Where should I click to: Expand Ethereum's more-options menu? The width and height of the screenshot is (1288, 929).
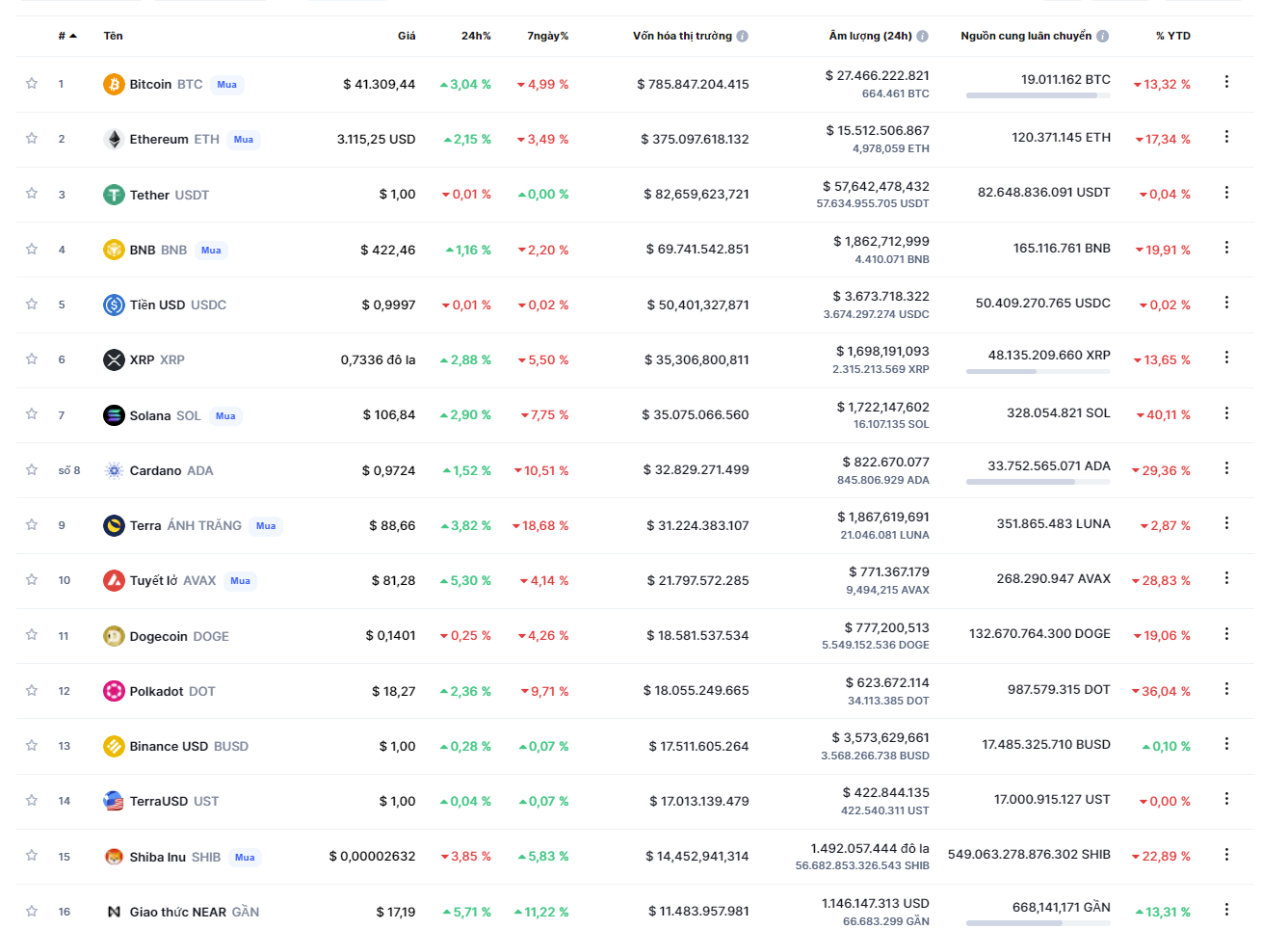point(1226,137)
